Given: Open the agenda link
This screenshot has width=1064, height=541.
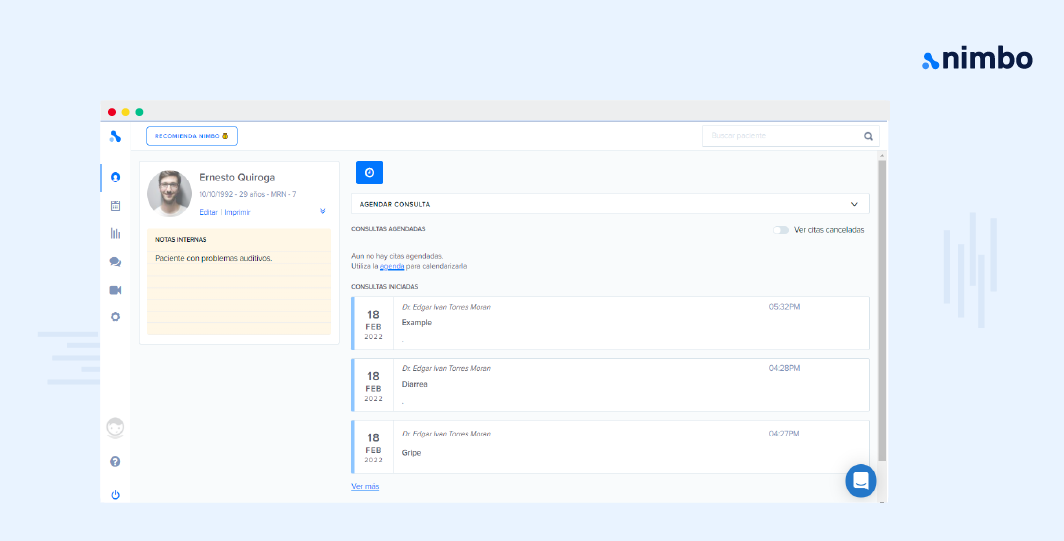Looking at the screenshot, I should click(392, 266).
